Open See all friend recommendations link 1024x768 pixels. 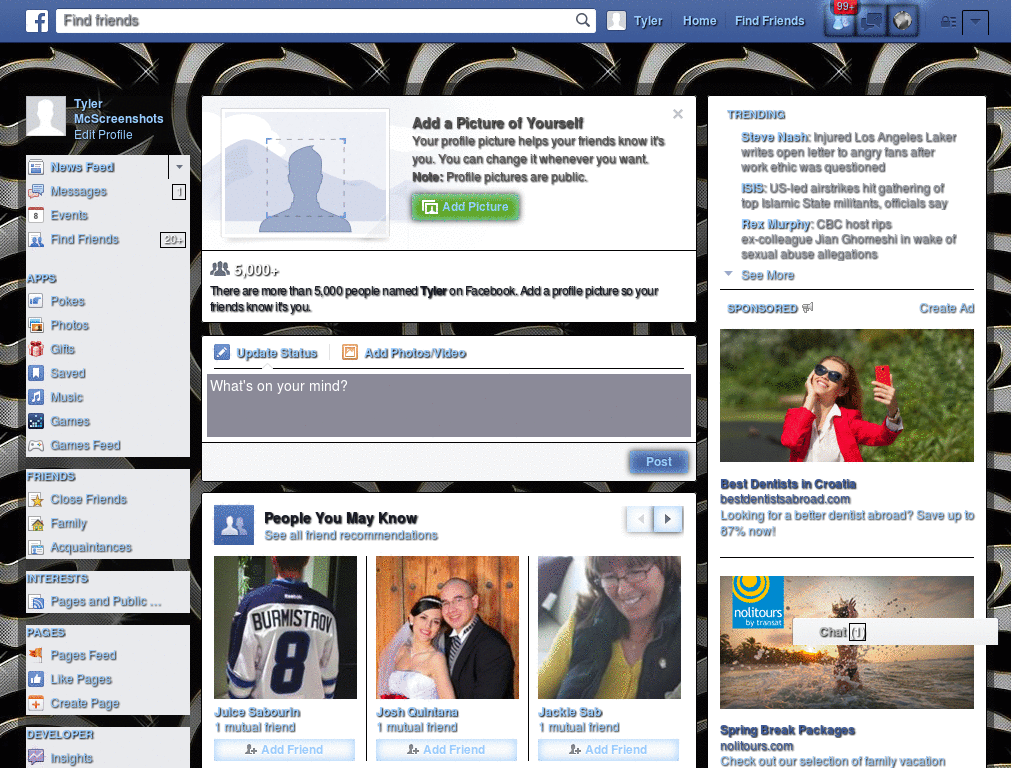(351, 536)
